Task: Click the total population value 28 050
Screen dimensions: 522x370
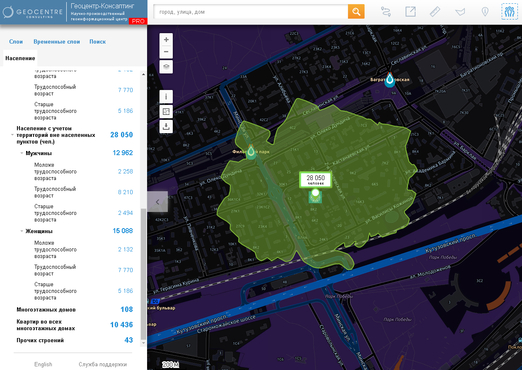Action: click(122, 135)
